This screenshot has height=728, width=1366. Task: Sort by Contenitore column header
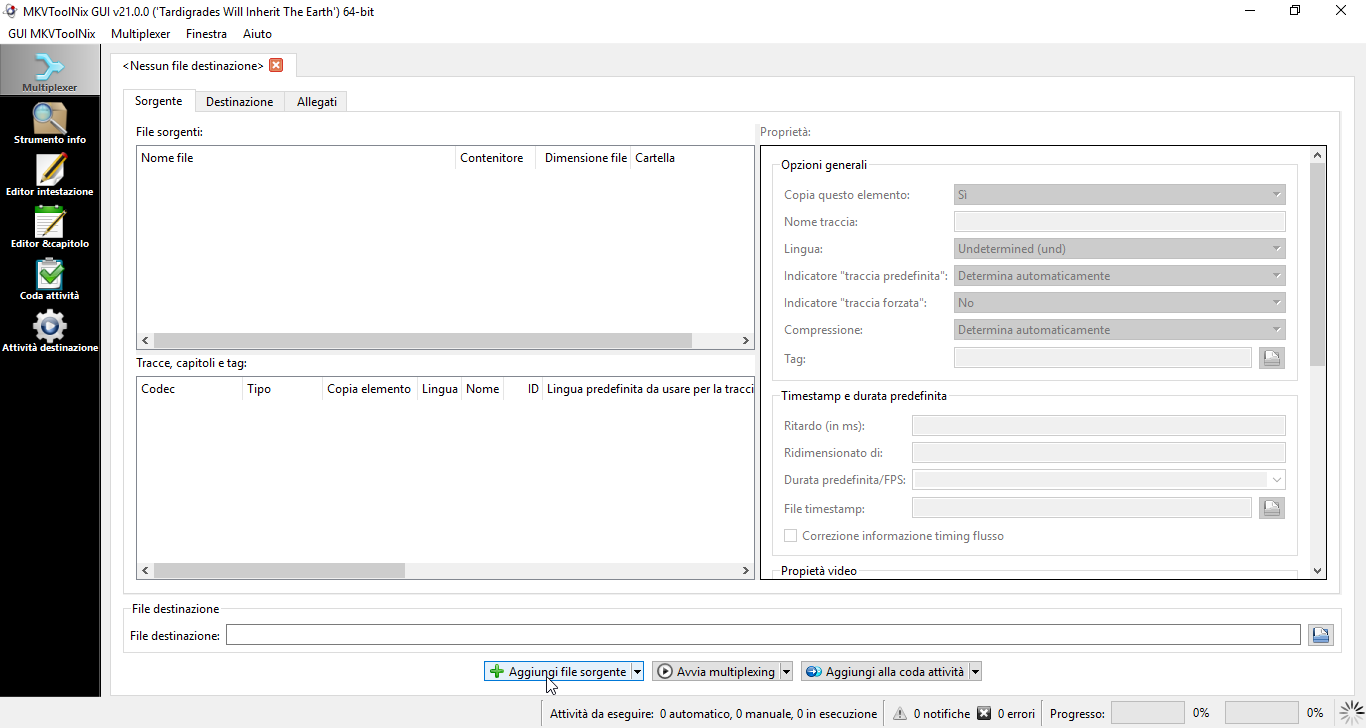click(495, 158)
